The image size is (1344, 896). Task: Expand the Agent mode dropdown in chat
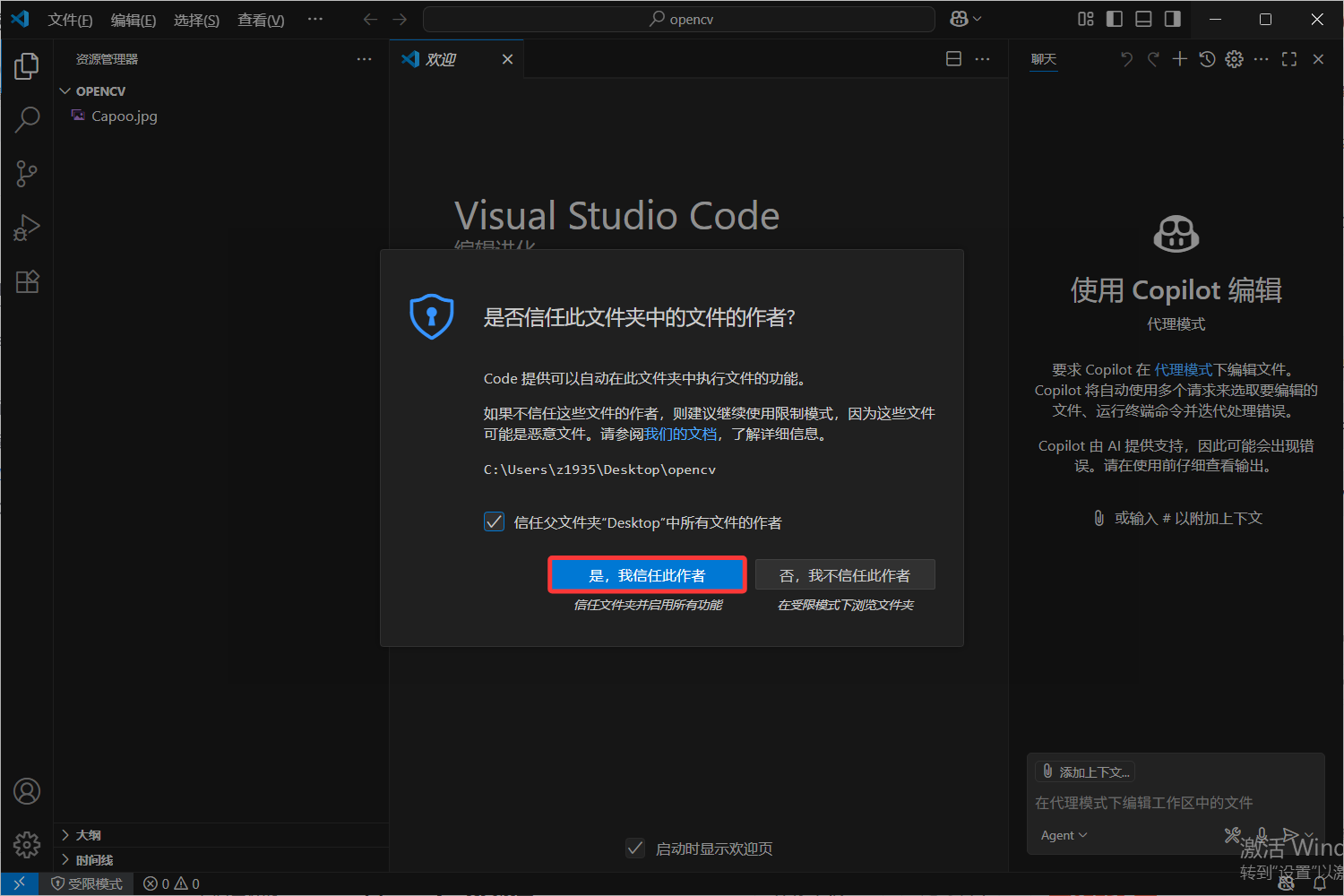pos(1064,834)
